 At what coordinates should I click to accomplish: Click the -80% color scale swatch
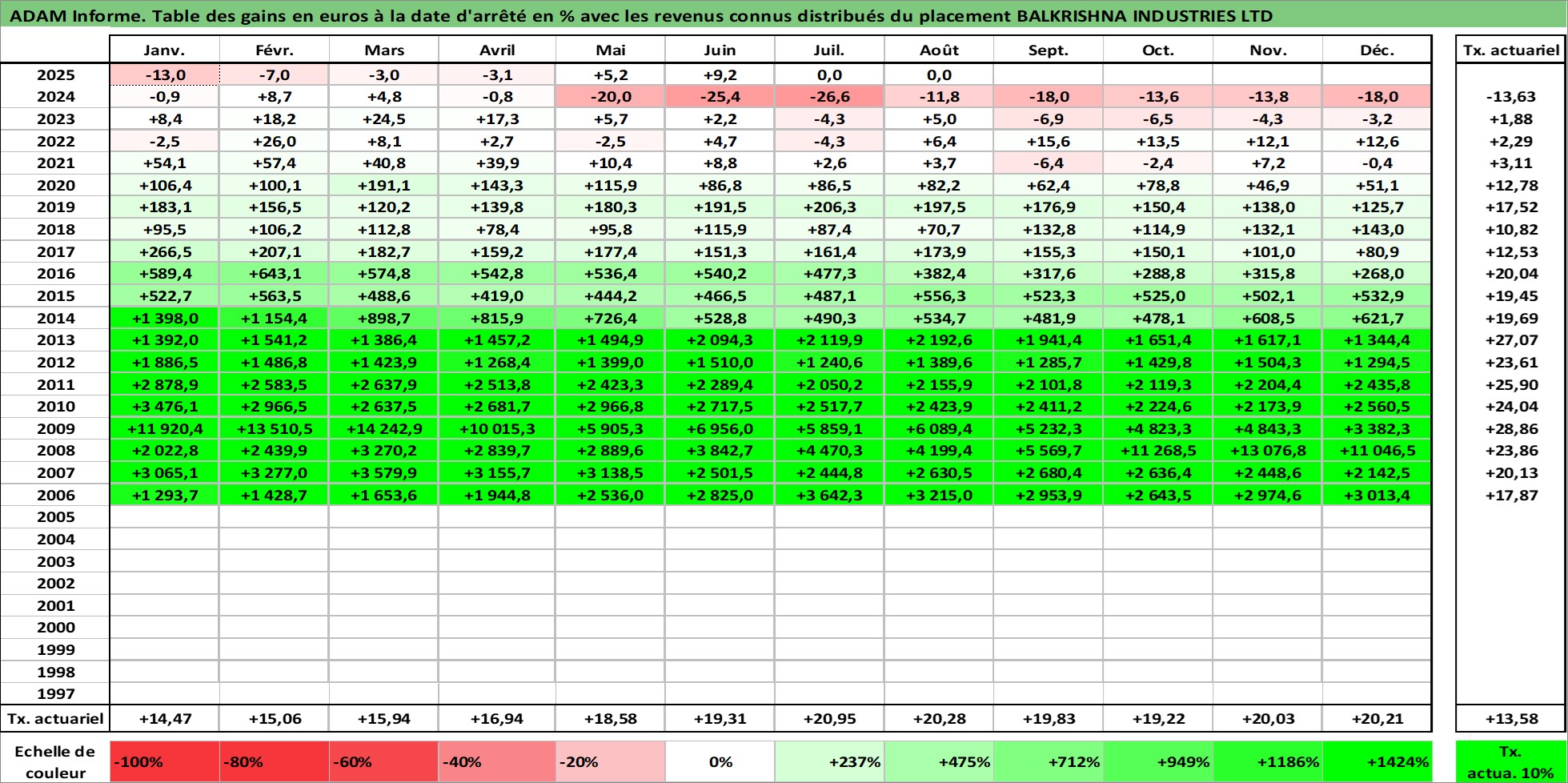point(275,762)
